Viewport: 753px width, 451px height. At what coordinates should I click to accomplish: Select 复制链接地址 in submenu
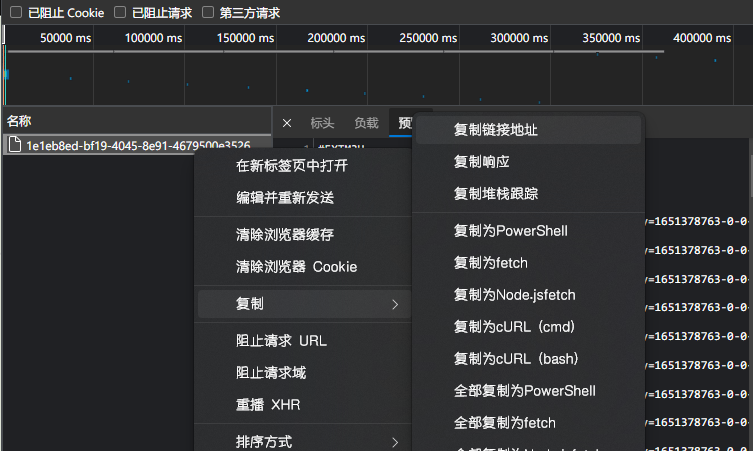tap(496, 130)
